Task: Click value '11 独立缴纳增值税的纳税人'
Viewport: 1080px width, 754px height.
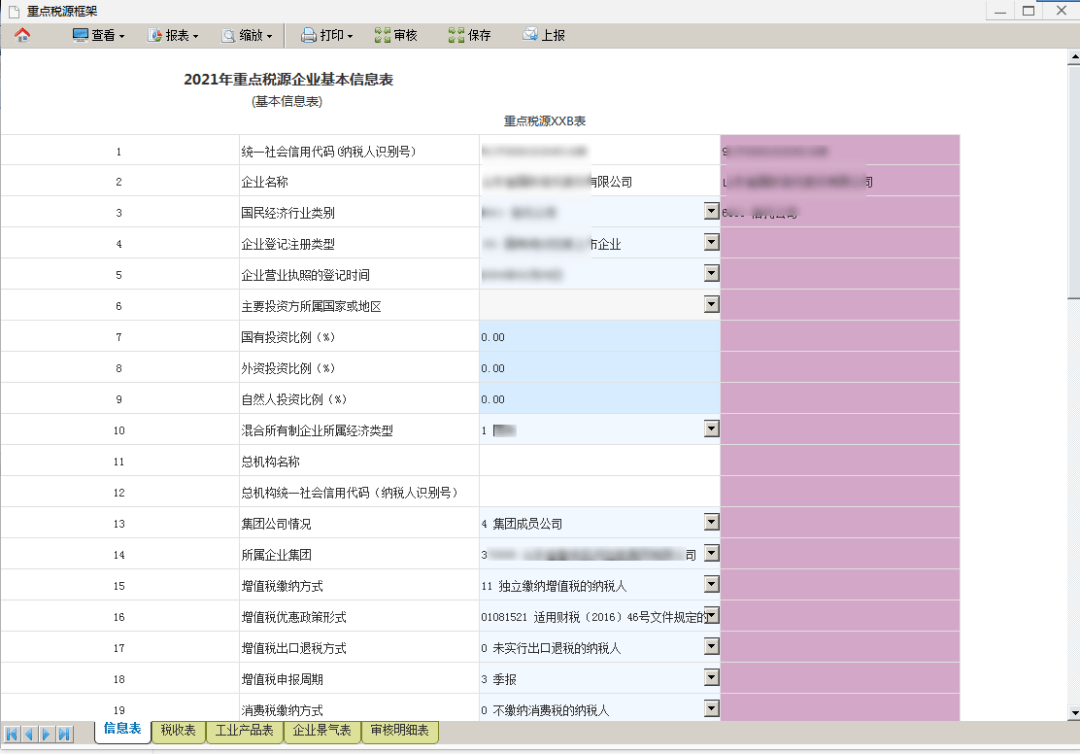Action: coord(554,586)
